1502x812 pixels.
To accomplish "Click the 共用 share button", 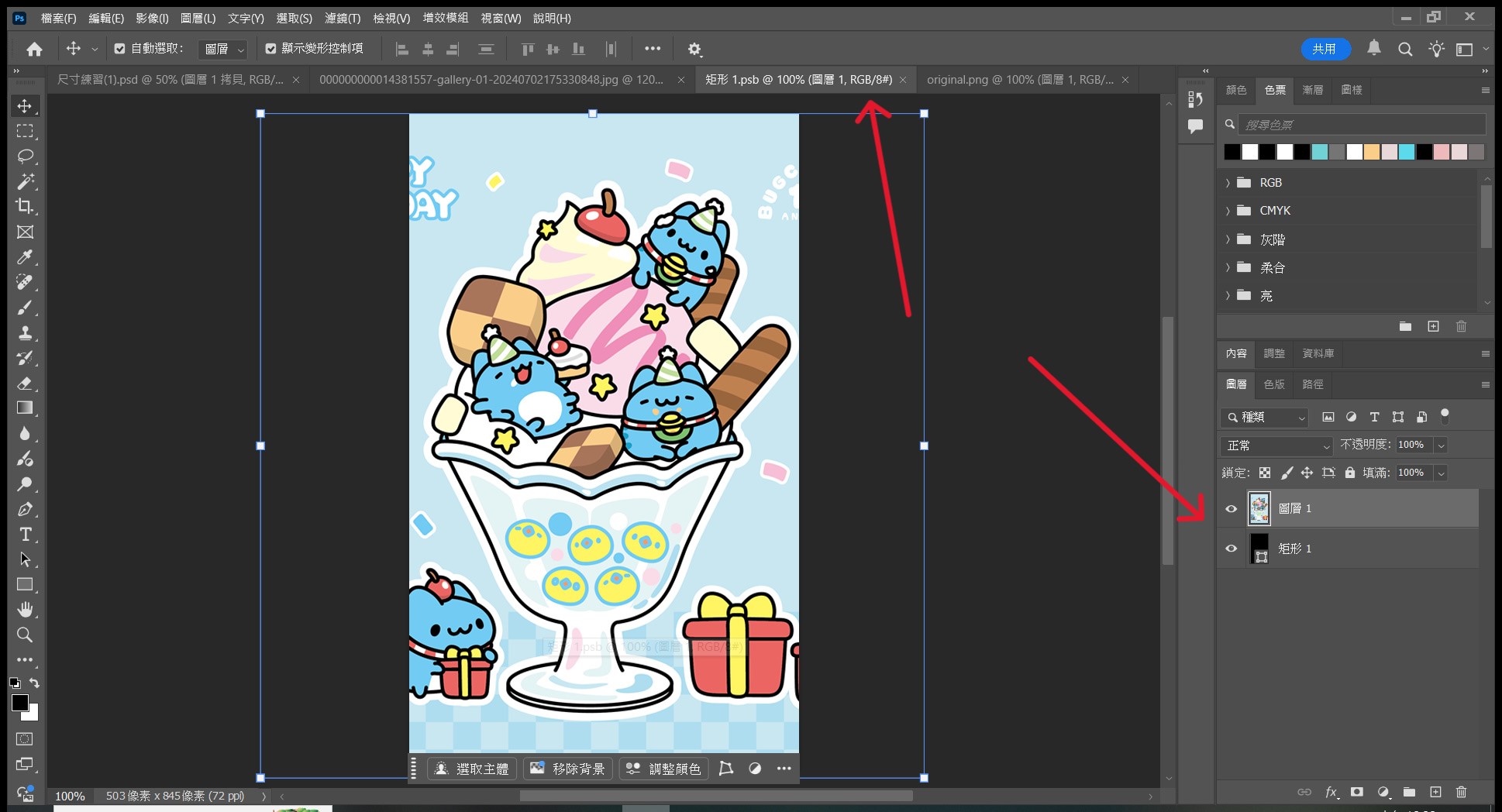I will tap(1325, 49).
